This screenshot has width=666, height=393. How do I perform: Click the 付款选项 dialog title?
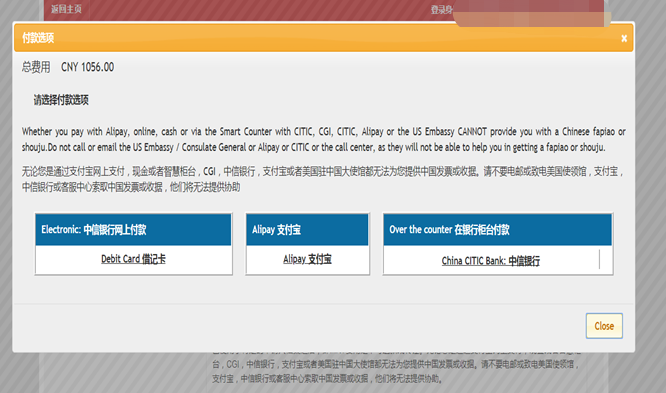click(38, 38)
